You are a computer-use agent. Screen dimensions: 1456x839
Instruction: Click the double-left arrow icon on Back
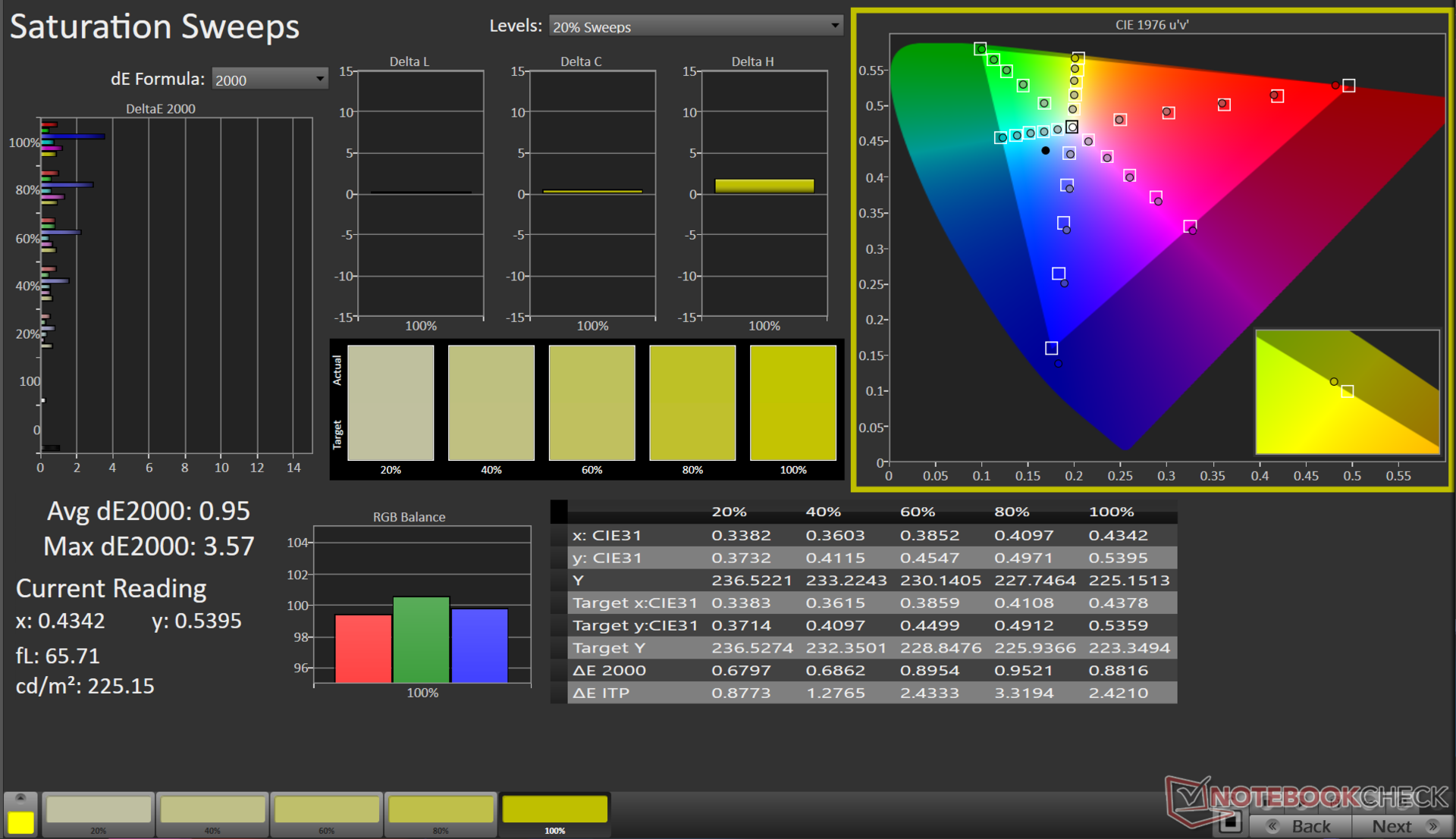pos(1272,826)
